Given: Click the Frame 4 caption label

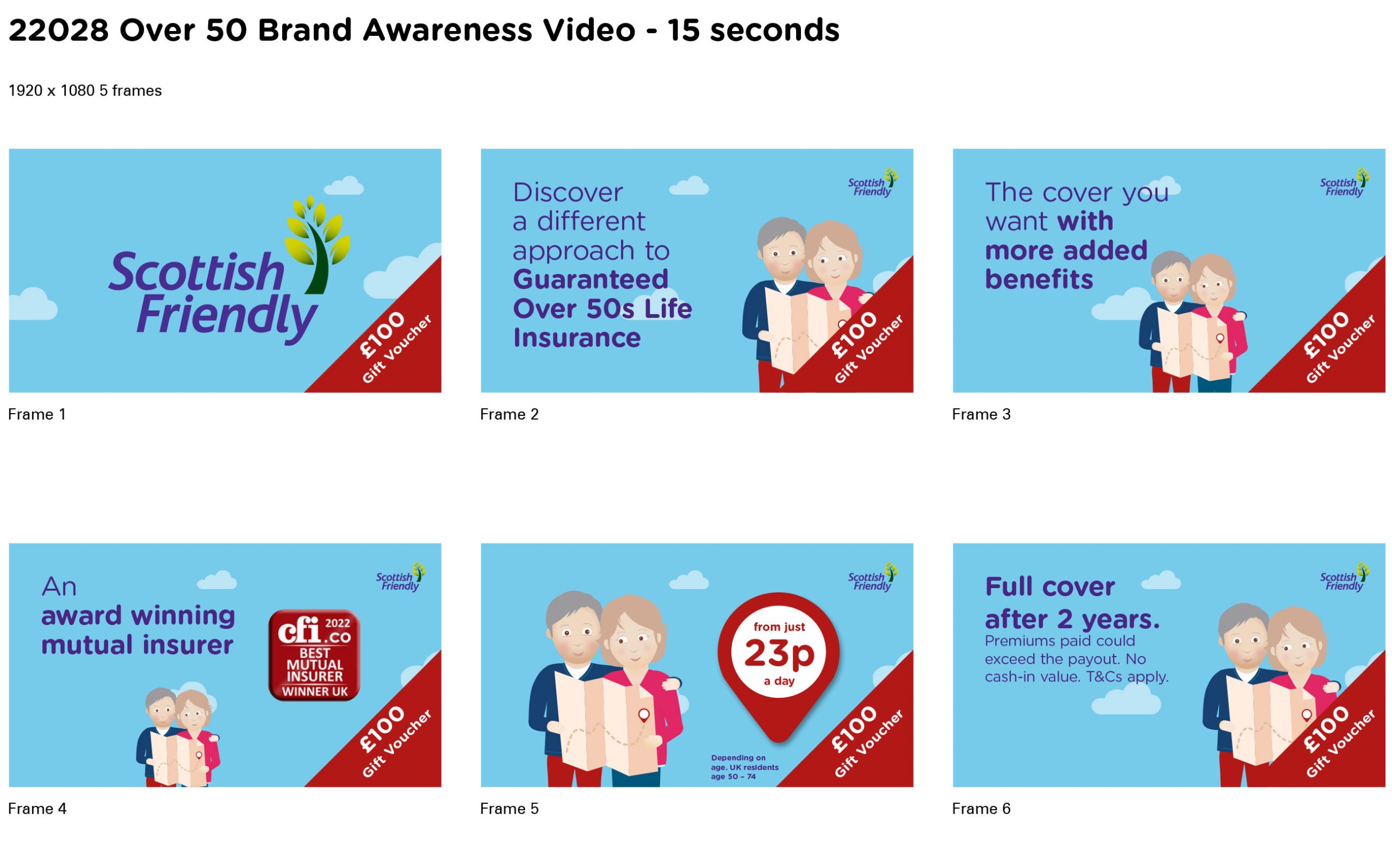Looking at the screenshot, I should (38, 809).
